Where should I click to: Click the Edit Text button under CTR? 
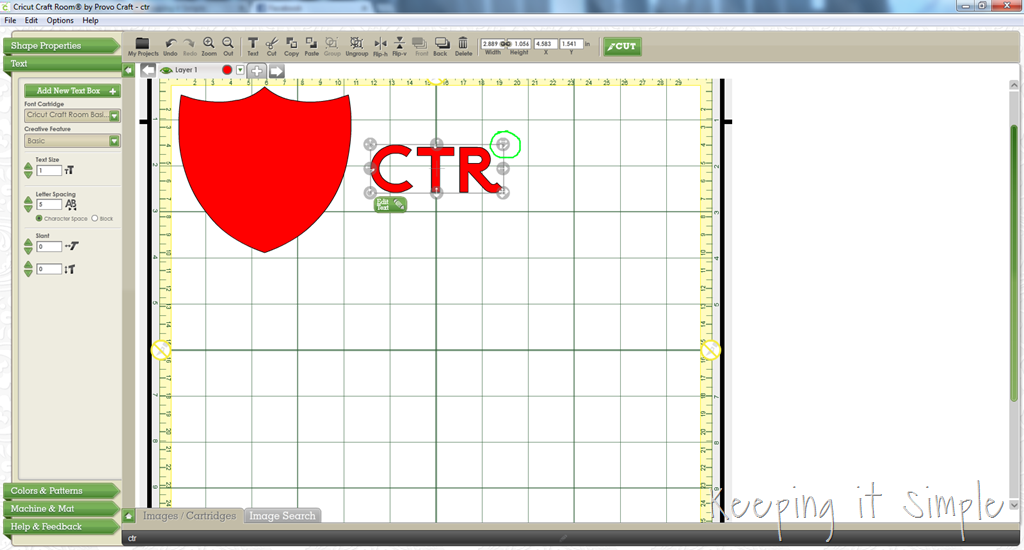click(390, 204)
